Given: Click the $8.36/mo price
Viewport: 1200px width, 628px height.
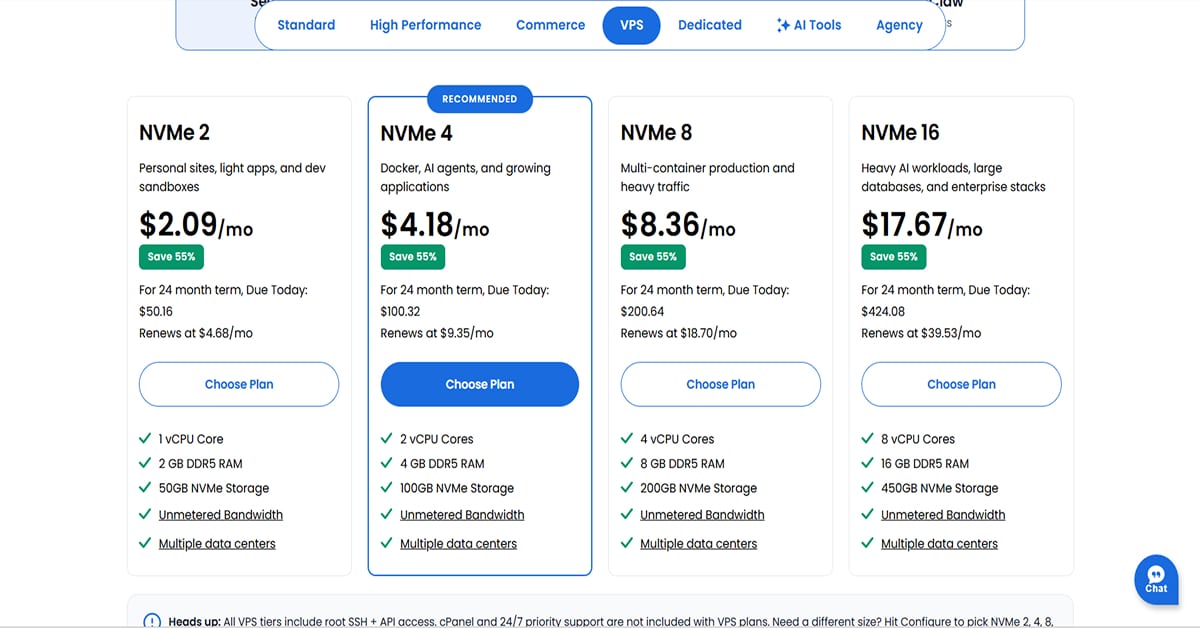Looking at the screenshot, I should 678,224.
